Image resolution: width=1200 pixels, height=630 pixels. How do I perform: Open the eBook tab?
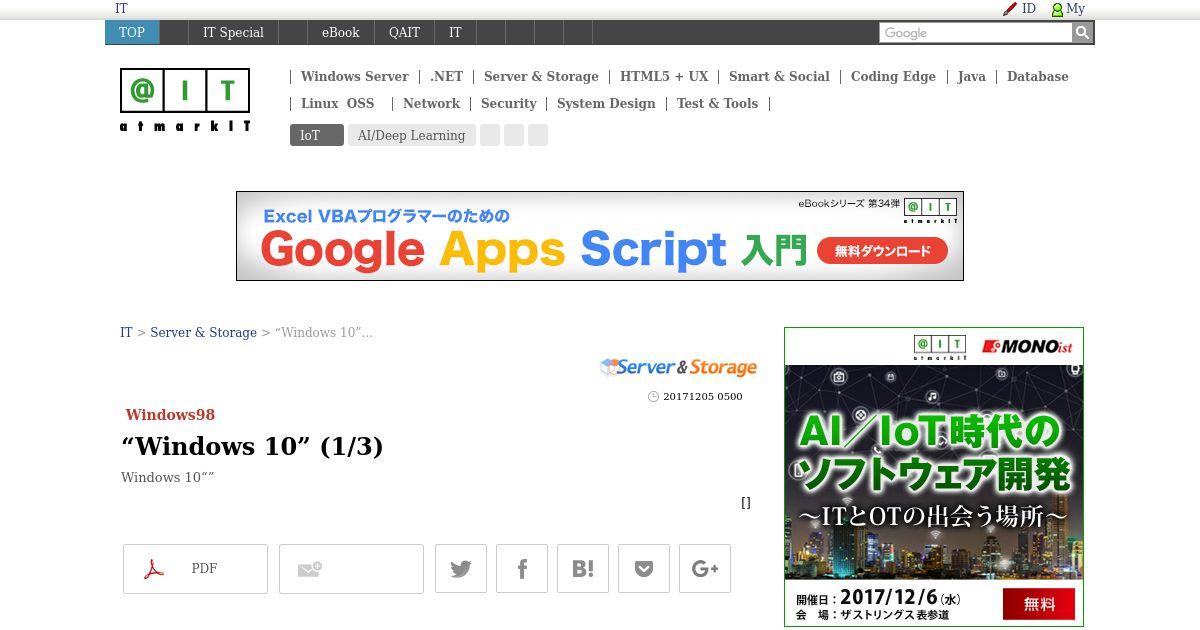[340, 32]
